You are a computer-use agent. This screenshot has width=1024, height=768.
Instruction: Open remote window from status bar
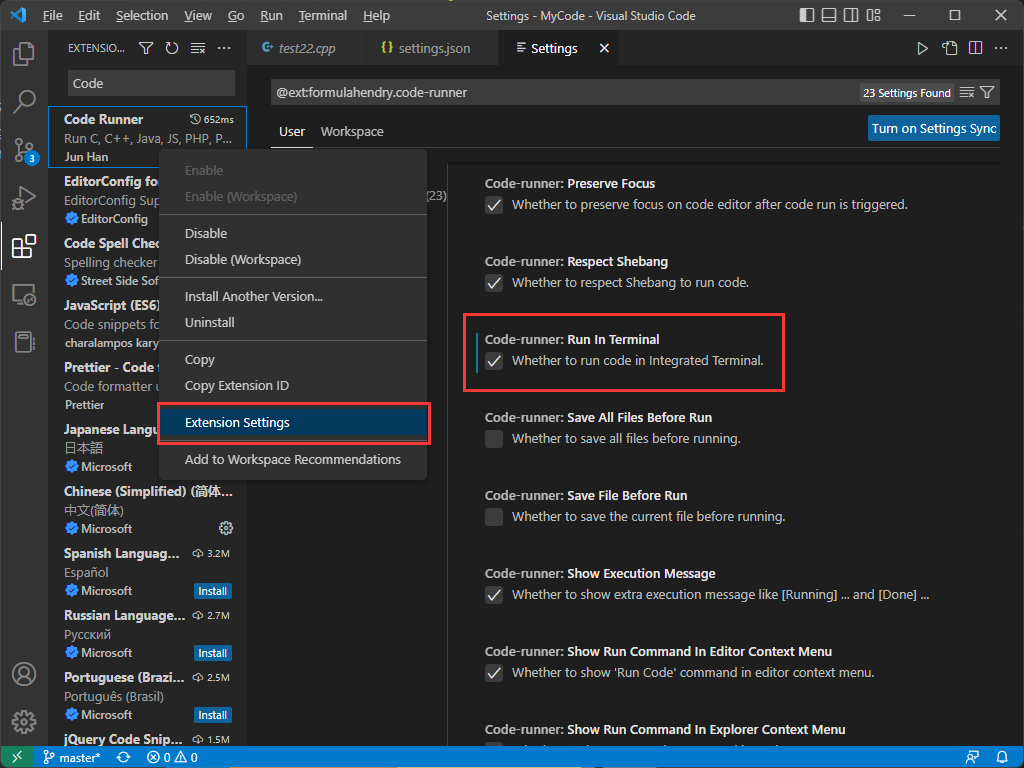pos(18,757)
